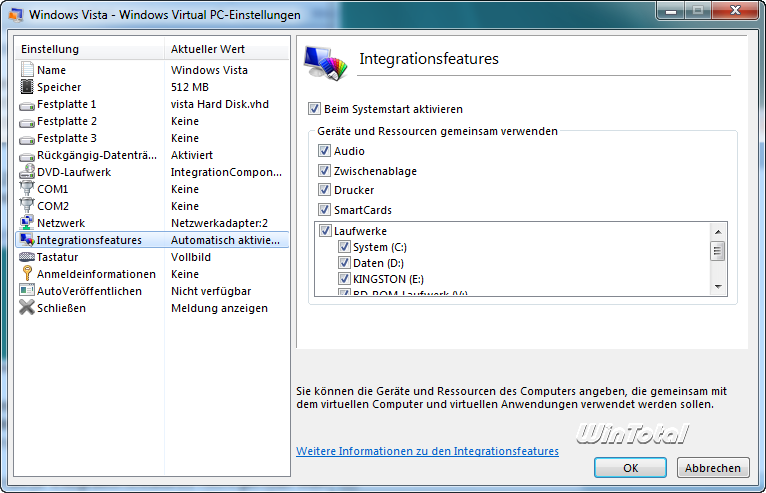766x493 pixels.
Task: Select the Tastatur setting
Action: [x=152, y=257]
